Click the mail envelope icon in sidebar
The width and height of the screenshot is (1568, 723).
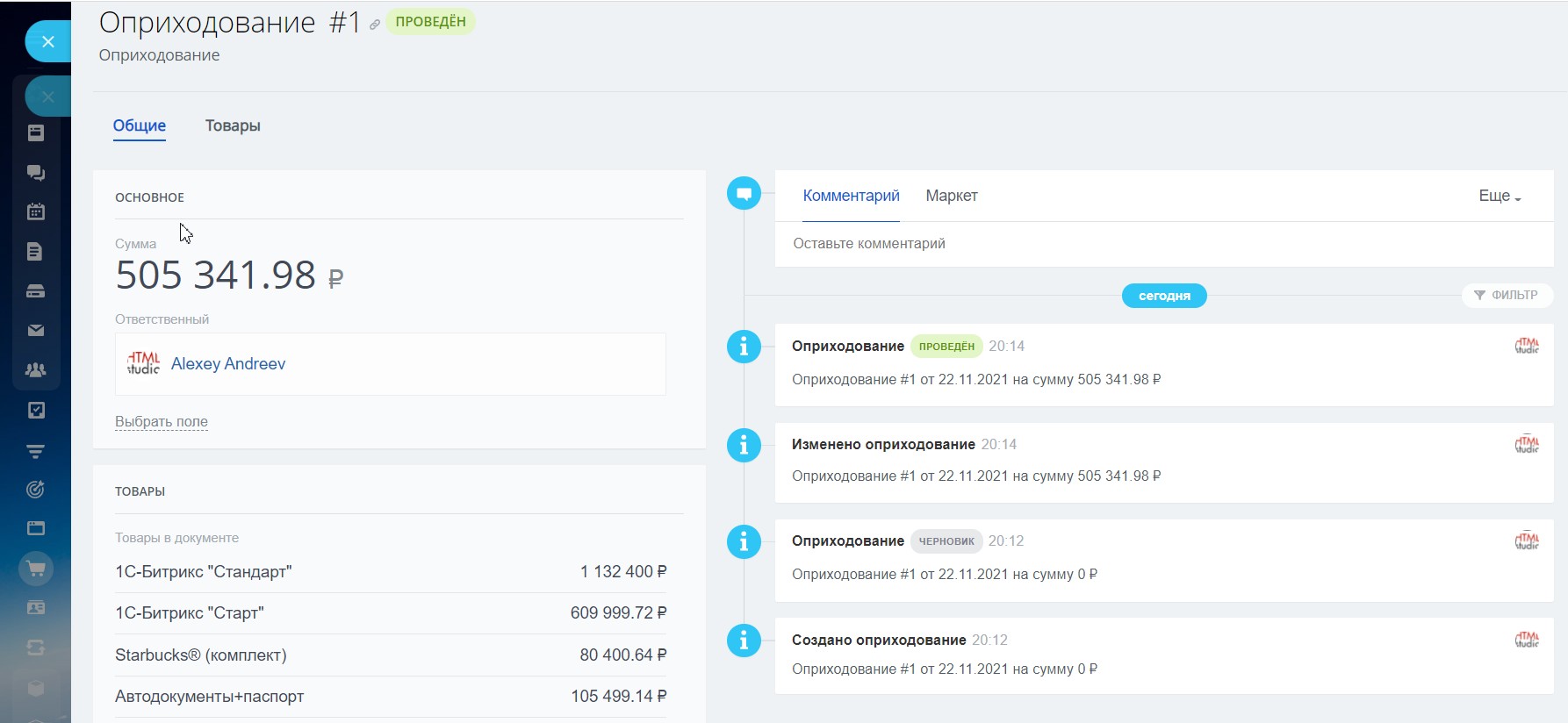[x=36, y=331]
